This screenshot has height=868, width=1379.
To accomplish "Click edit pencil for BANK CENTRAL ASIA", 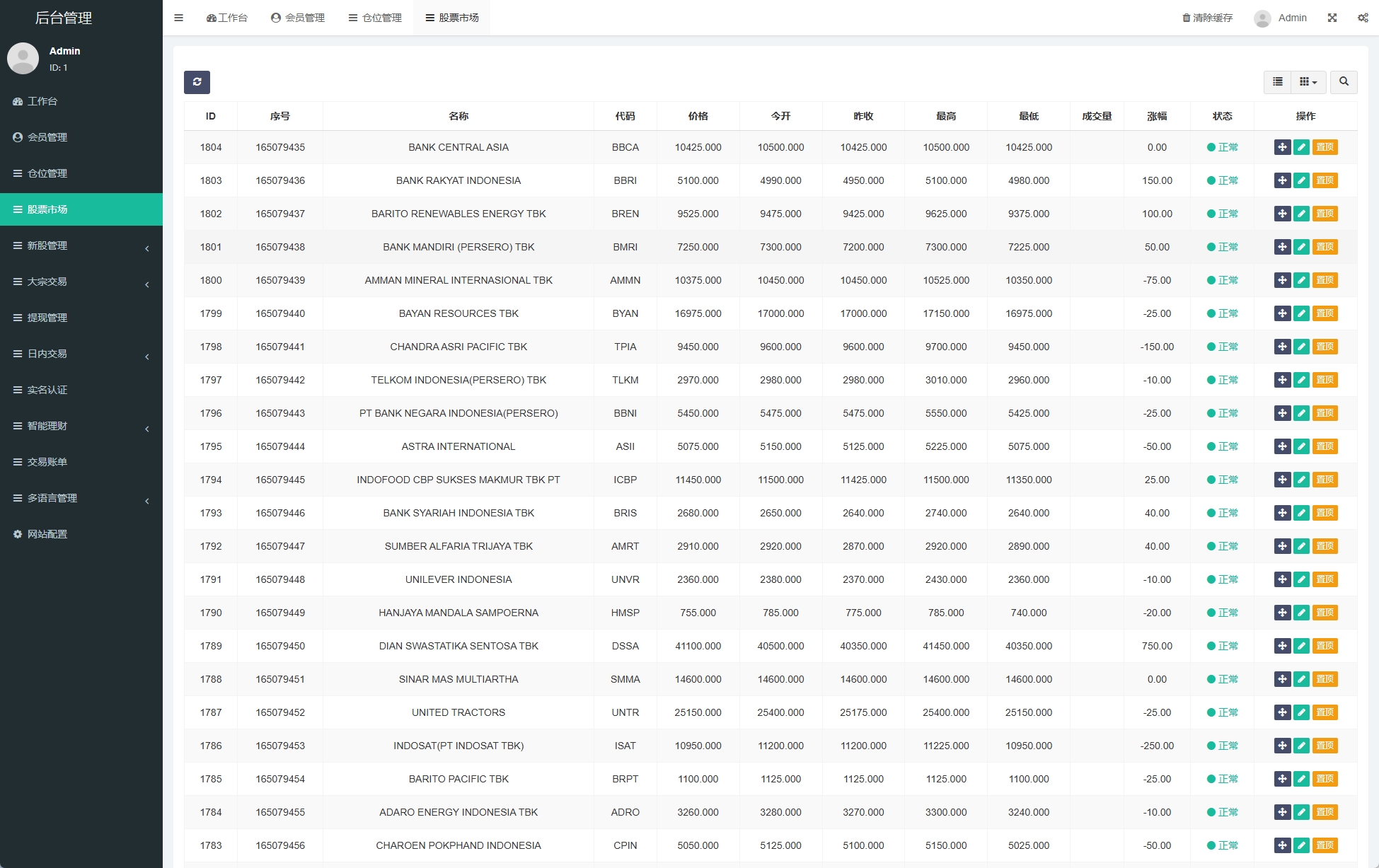I will pyautogui.click(x=1301, y=147).
